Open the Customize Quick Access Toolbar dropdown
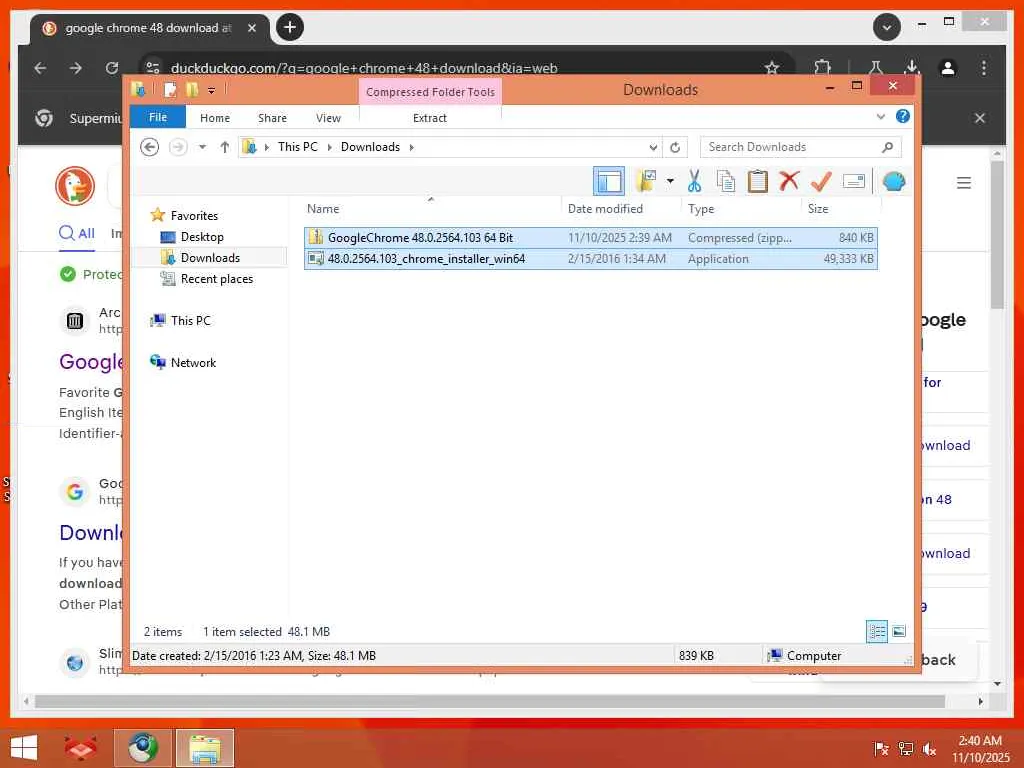1024x768 pixels. pyautogui.click(x=211, y=90)
